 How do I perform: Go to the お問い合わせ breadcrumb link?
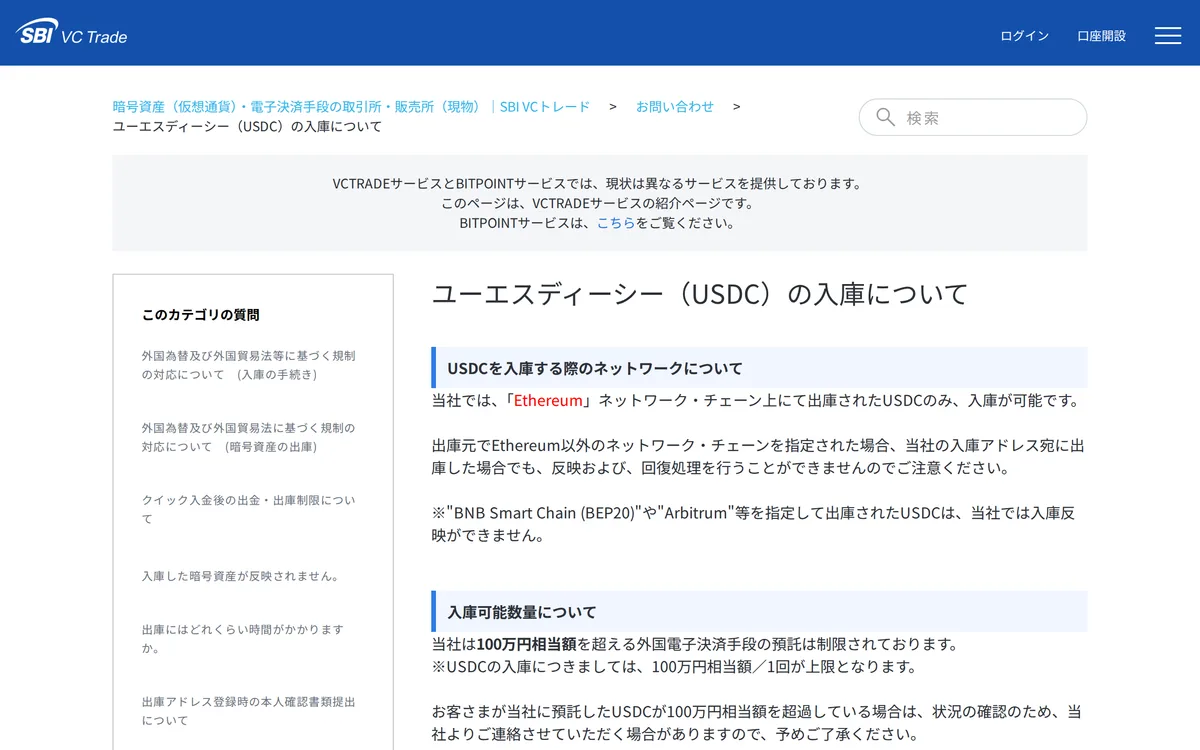tap(675, 106)
